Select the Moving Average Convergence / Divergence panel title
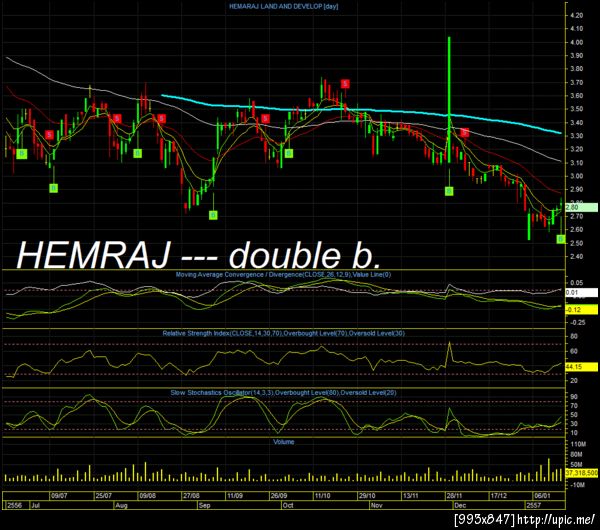 click(283, 274)
